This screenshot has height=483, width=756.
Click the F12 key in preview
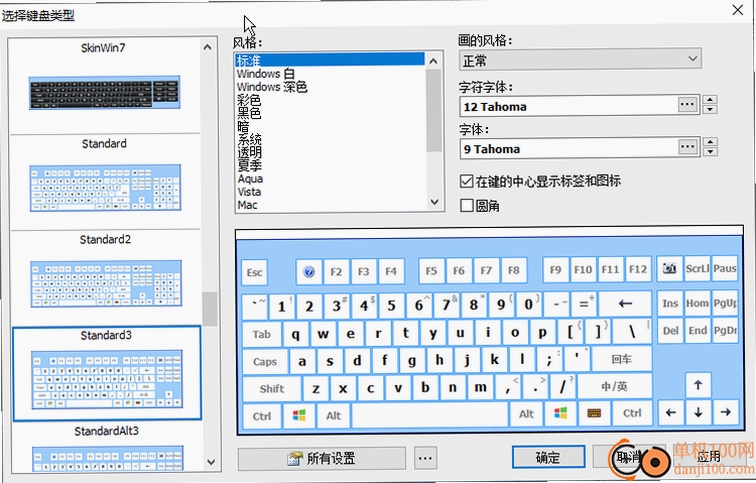tap(637, 269)
